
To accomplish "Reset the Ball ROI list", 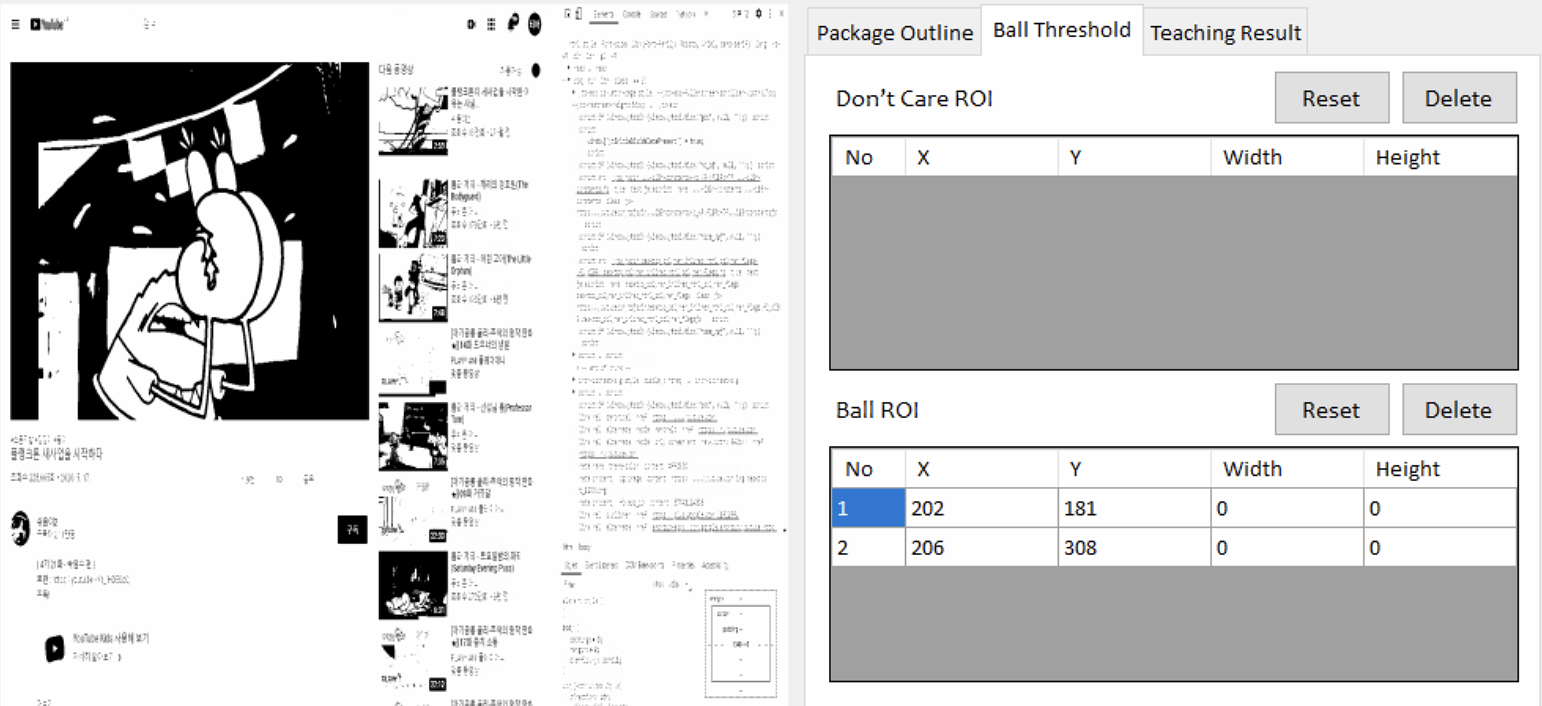I will pyautogui.click(x=1331, y=410).
